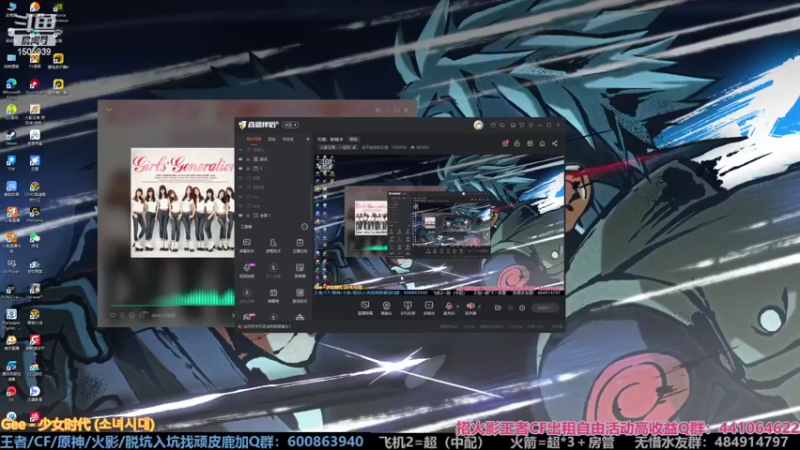This screenshot has height=450, width=800.
Task: Toggle lock on source 全屏 1
Action: [x=248, y=215]
